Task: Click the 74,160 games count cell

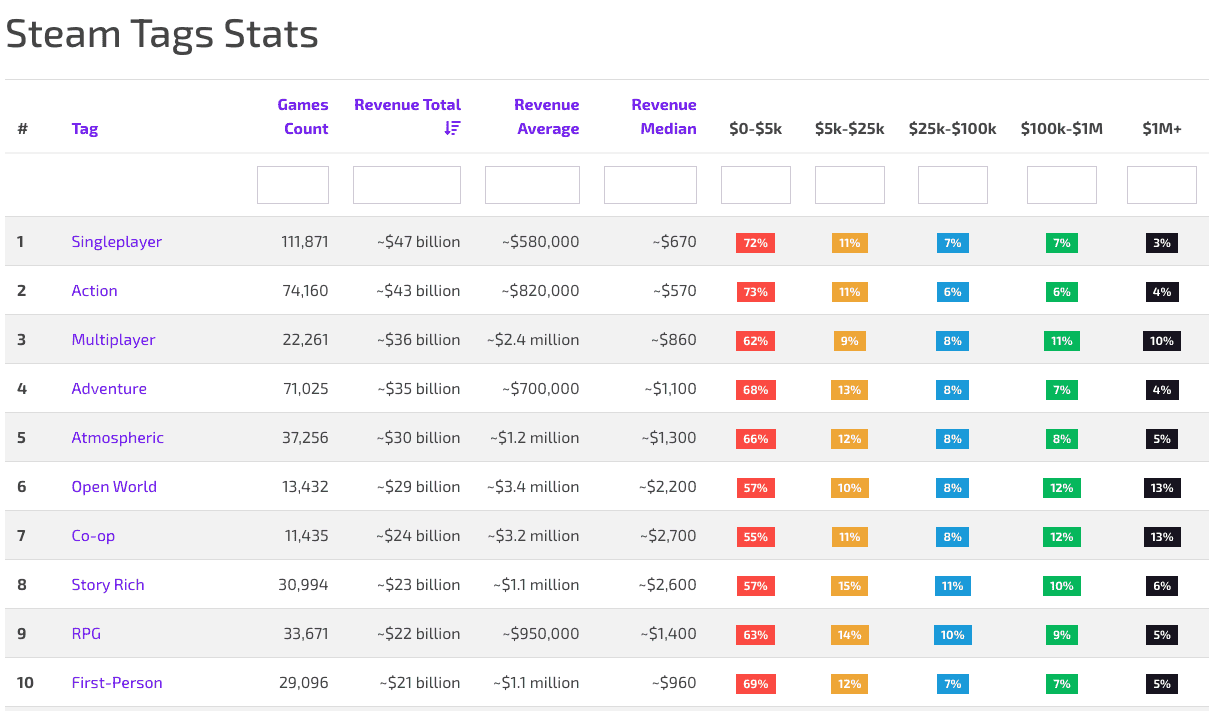Action: (x=306, y=291)
